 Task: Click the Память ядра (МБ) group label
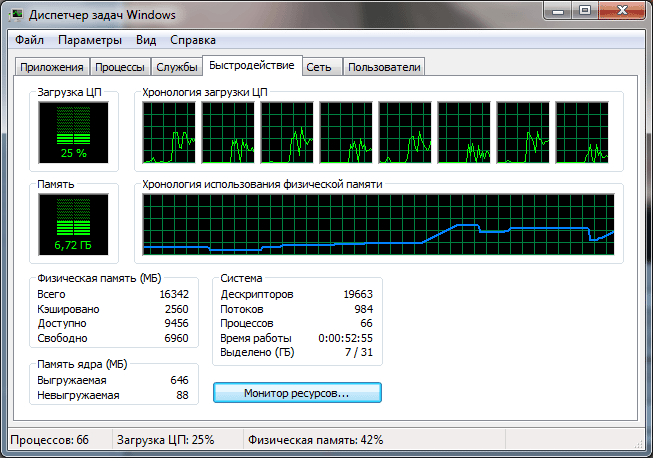coord(82,364)
